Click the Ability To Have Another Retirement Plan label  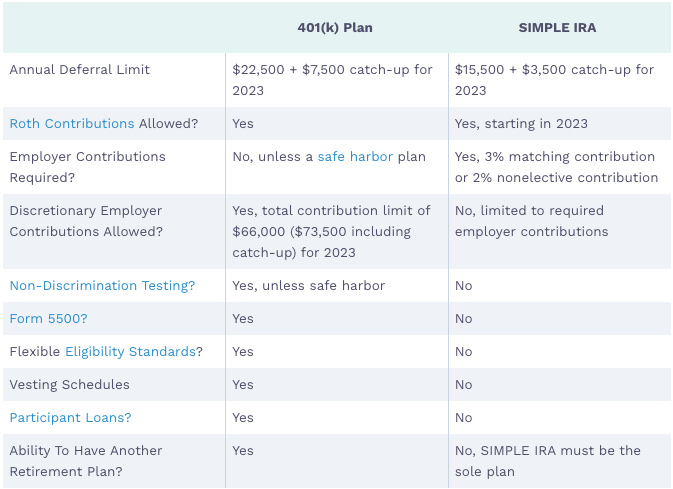click(86, 461)
